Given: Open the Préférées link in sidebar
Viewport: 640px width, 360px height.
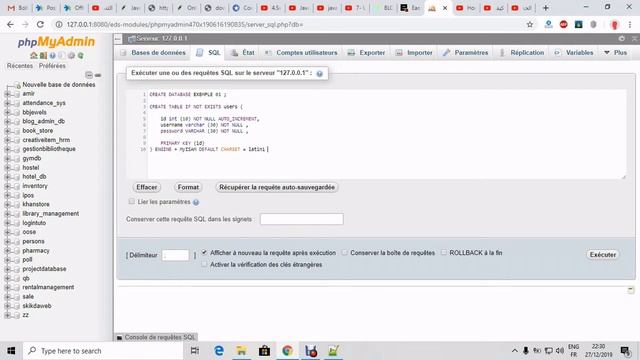Looking at the screenshot, I should click(52, 66).
